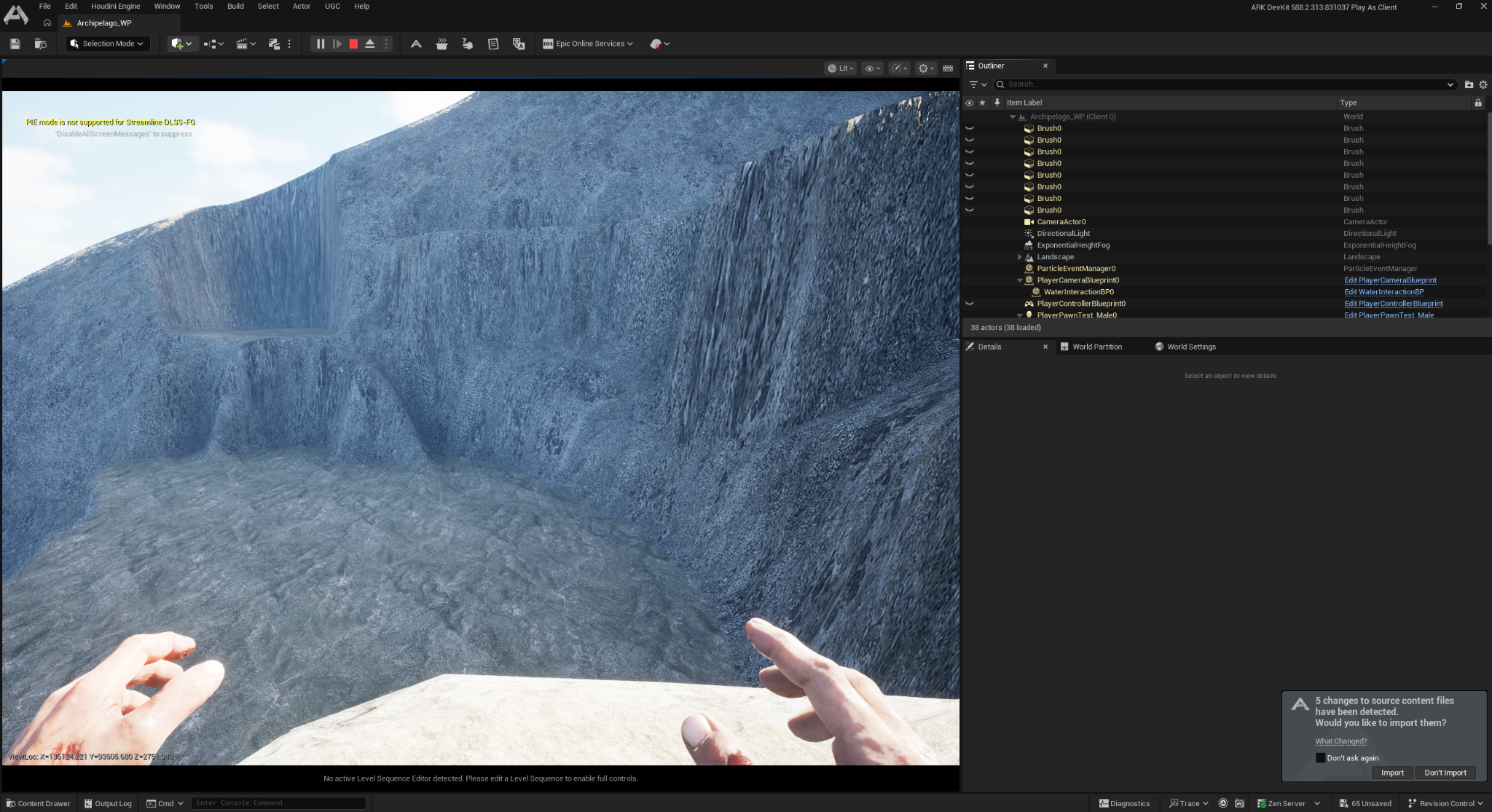
Task: Open the Lit view mode dropdown
Action: [841, 68]
